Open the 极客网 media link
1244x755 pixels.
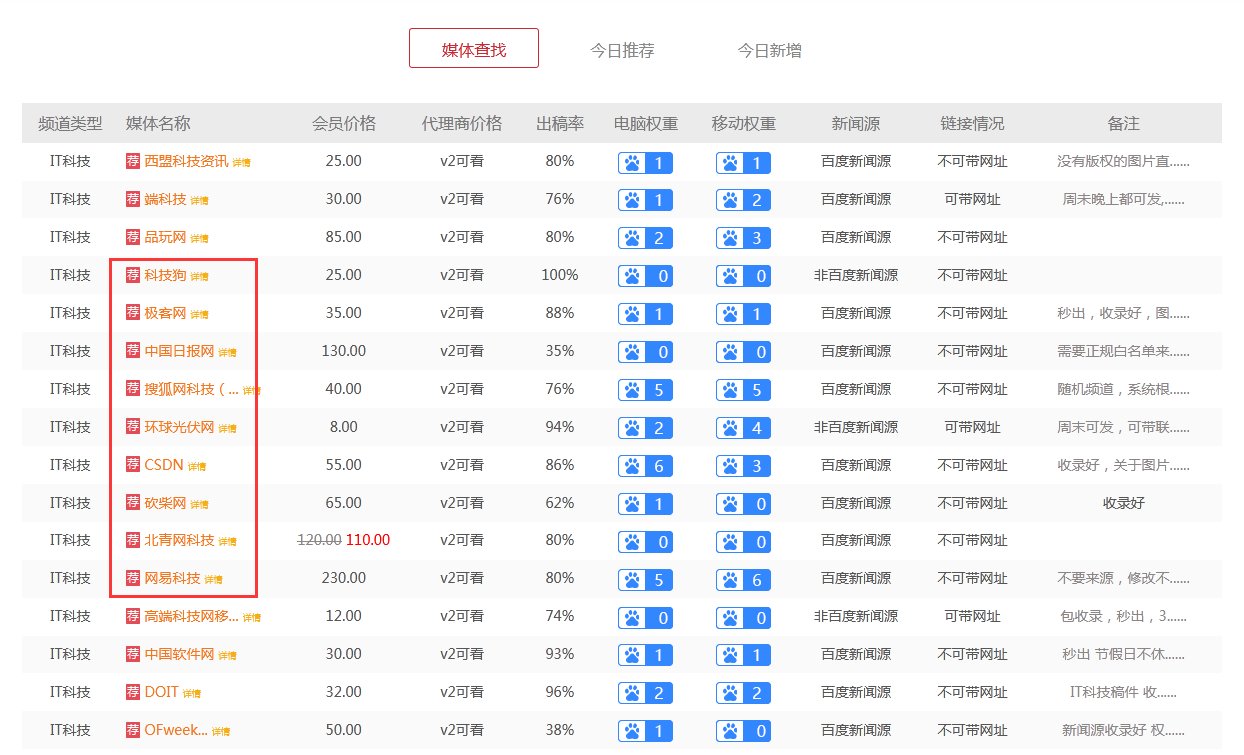pyautogui.click(x=165, y=312)
